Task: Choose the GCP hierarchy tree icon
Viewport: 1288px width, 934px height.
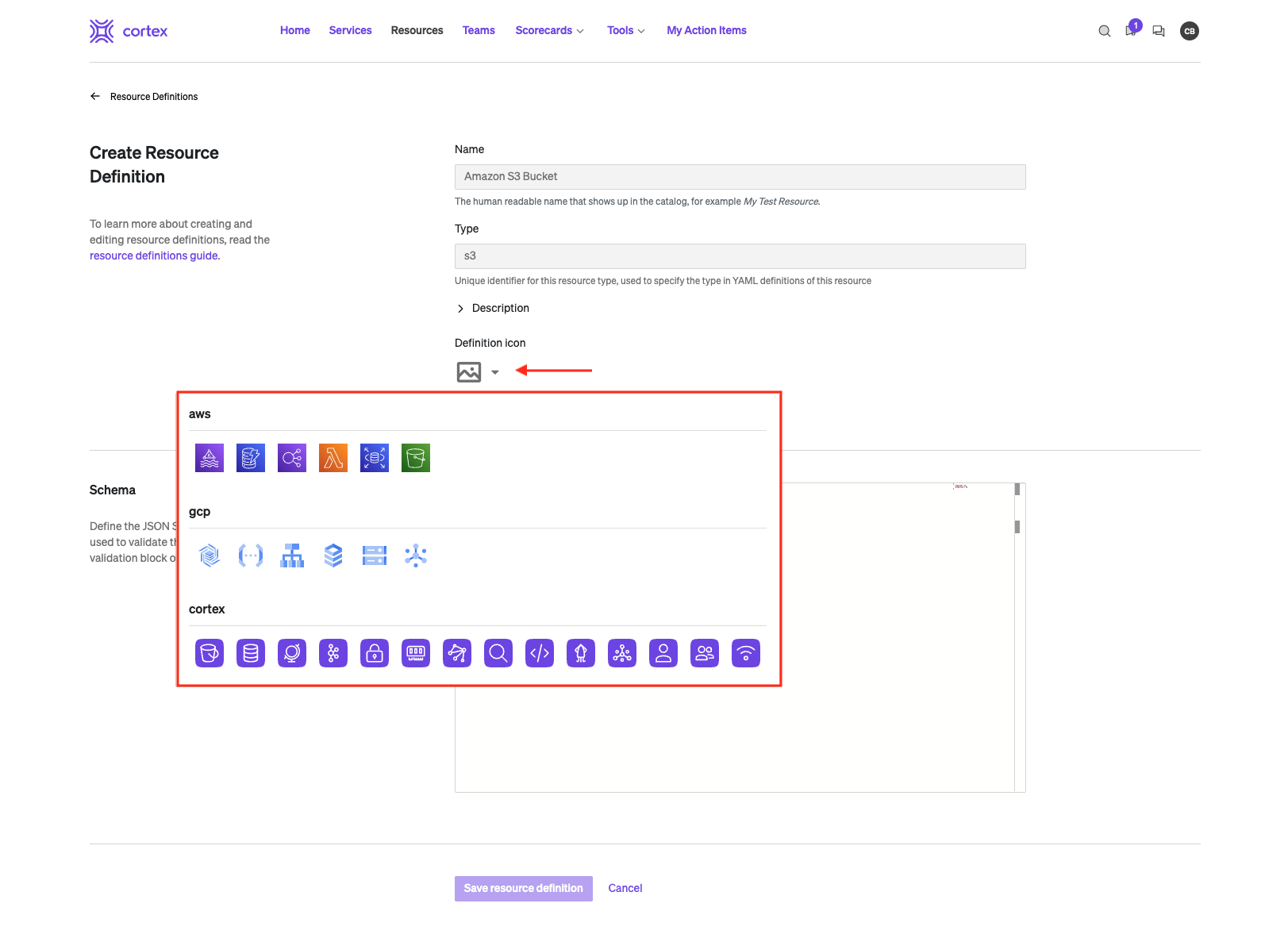Action: (x=292, y=555)
